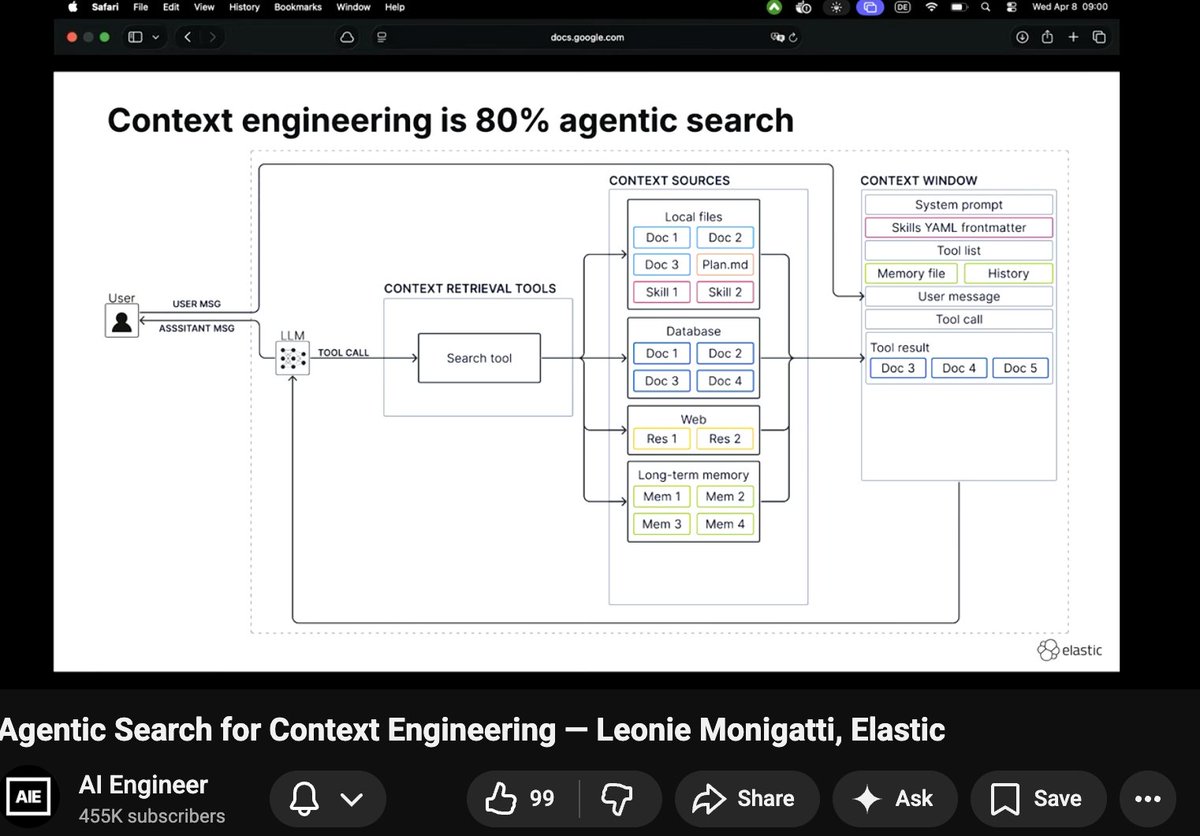The image size is (1200, 836).
Task: Click the AIE channel avatar
Action: (x=28, y=798)
